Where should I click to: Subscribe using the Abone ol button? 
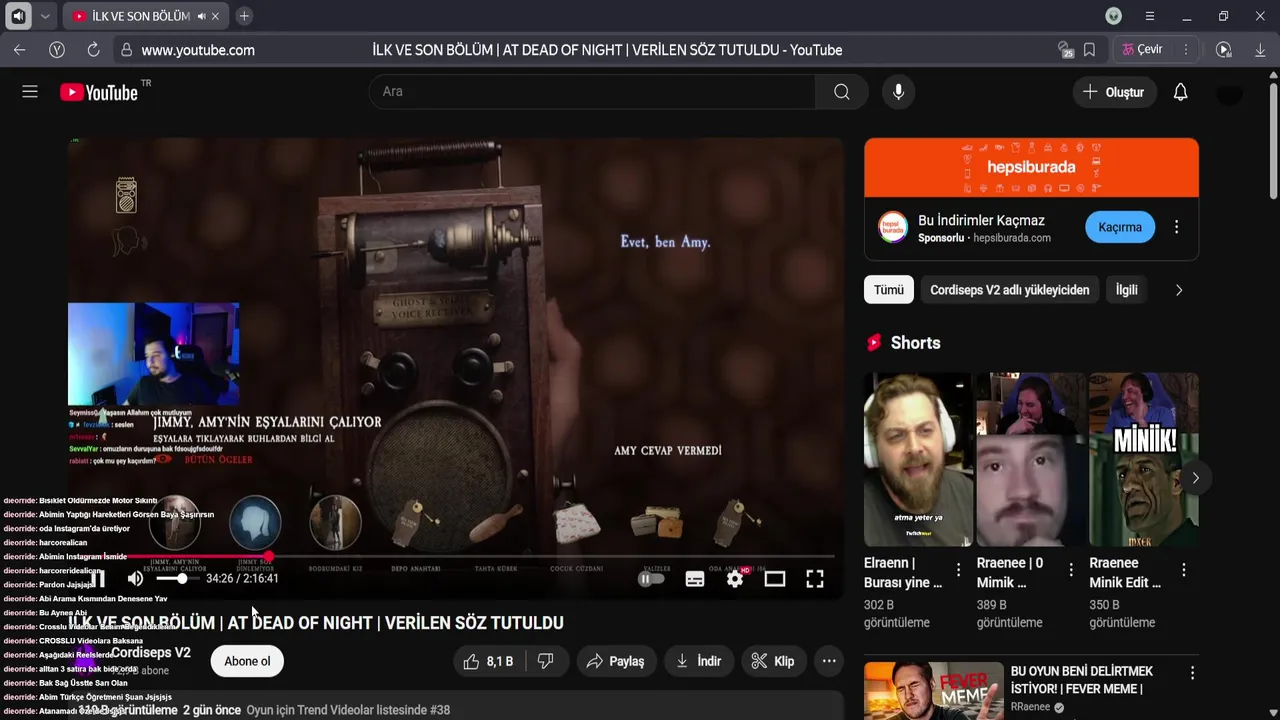tap(247, 661)
